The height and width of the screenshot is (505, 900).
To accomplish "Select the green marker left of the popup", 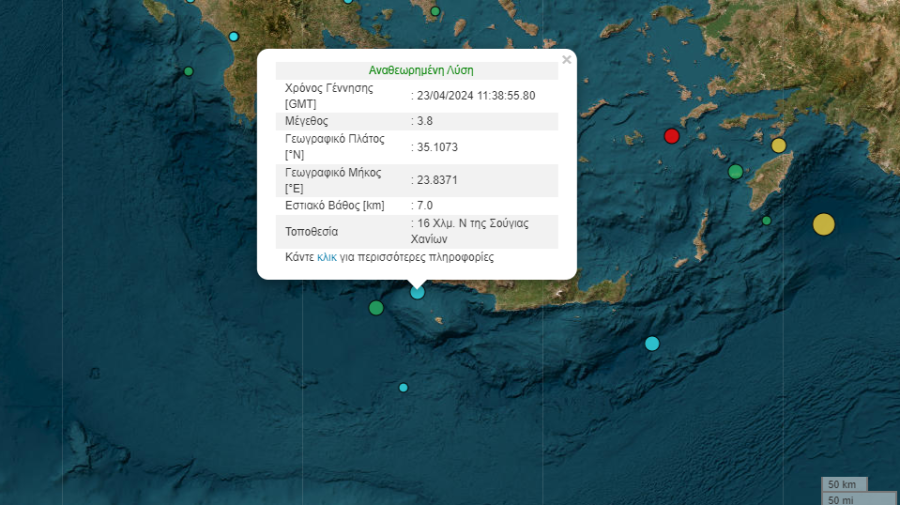I will click(188, 71).
